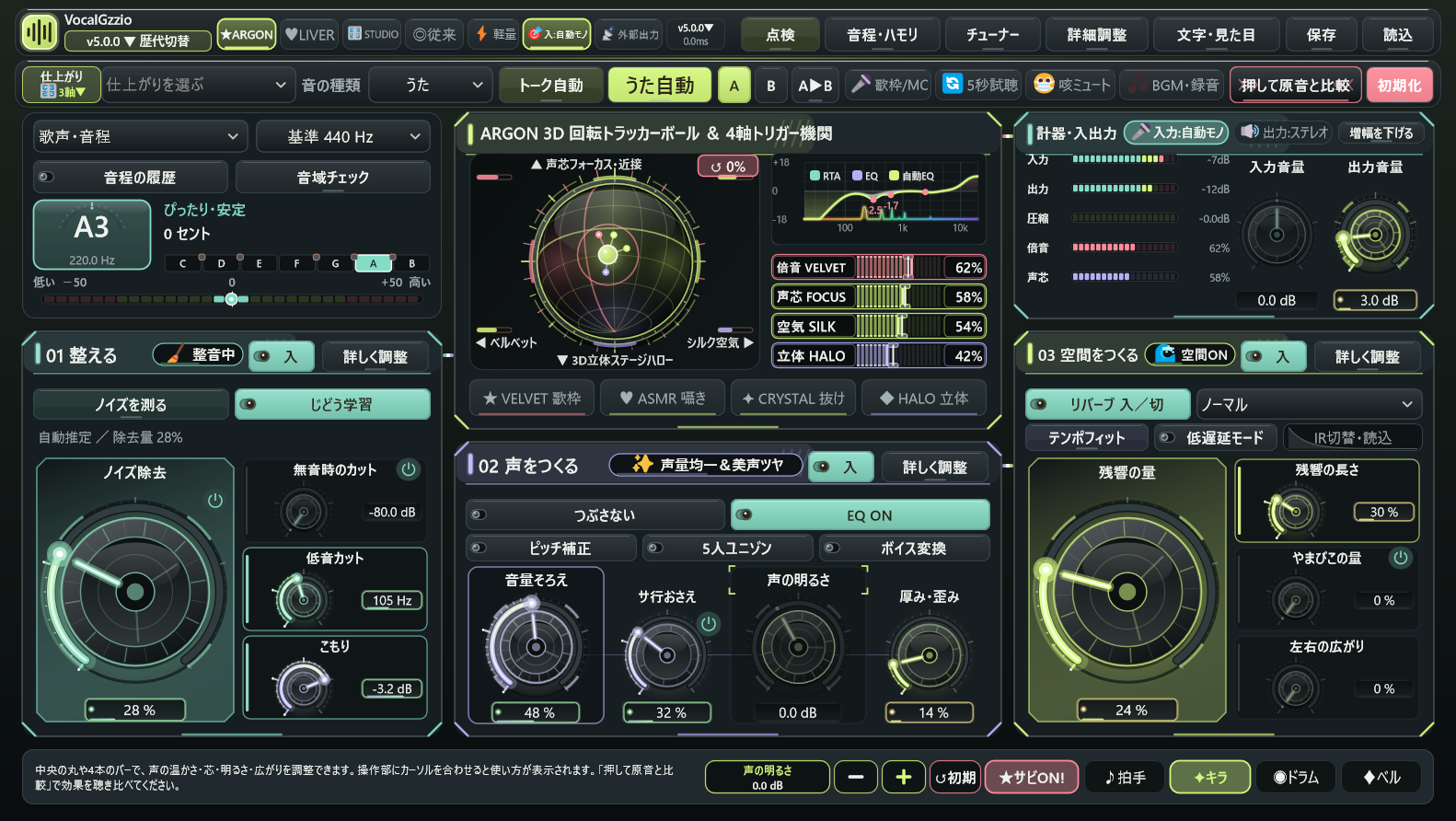The image size is (1456, 821).
Task: Toggle section 03 空間をつくる on/off
Action: pyautogui.click(x=1274, y=356)
